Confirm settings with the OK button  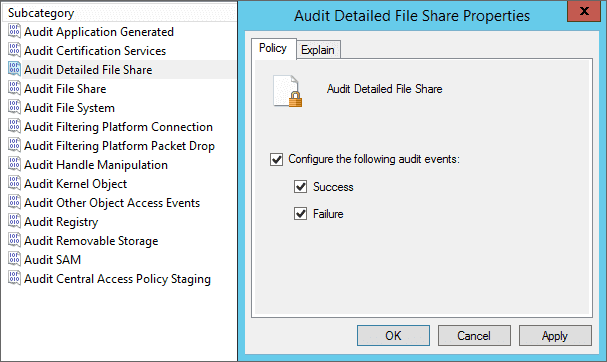393,335
